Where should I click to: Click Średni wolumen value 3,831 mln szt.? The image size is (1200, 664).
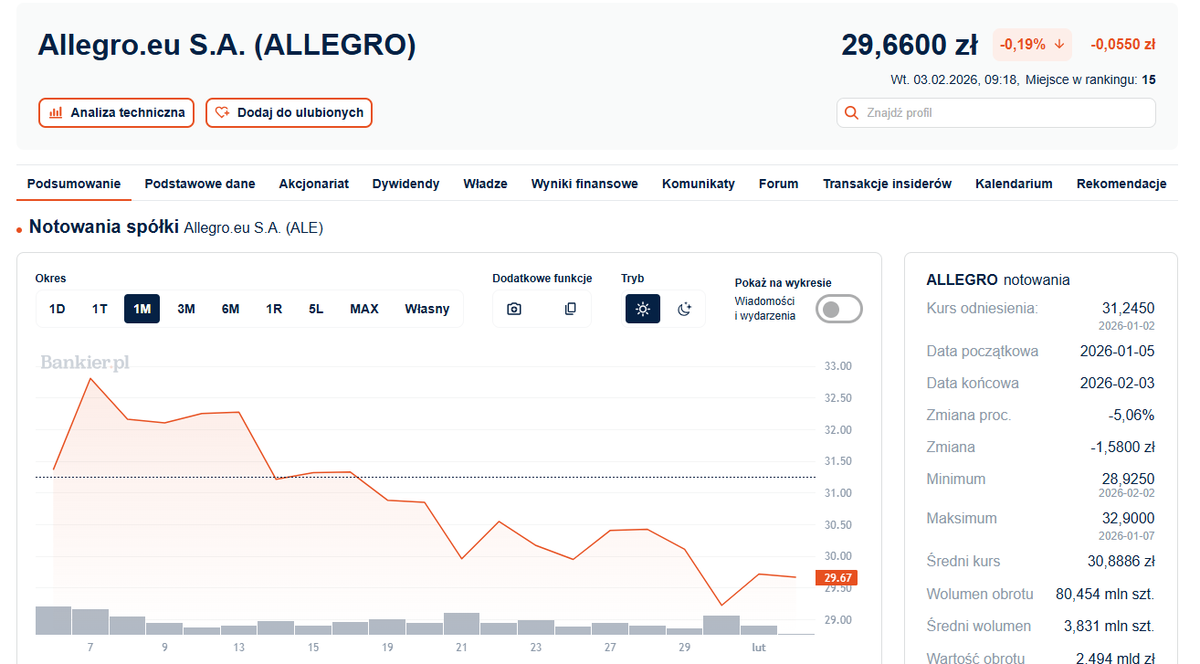coord(1109,626)
